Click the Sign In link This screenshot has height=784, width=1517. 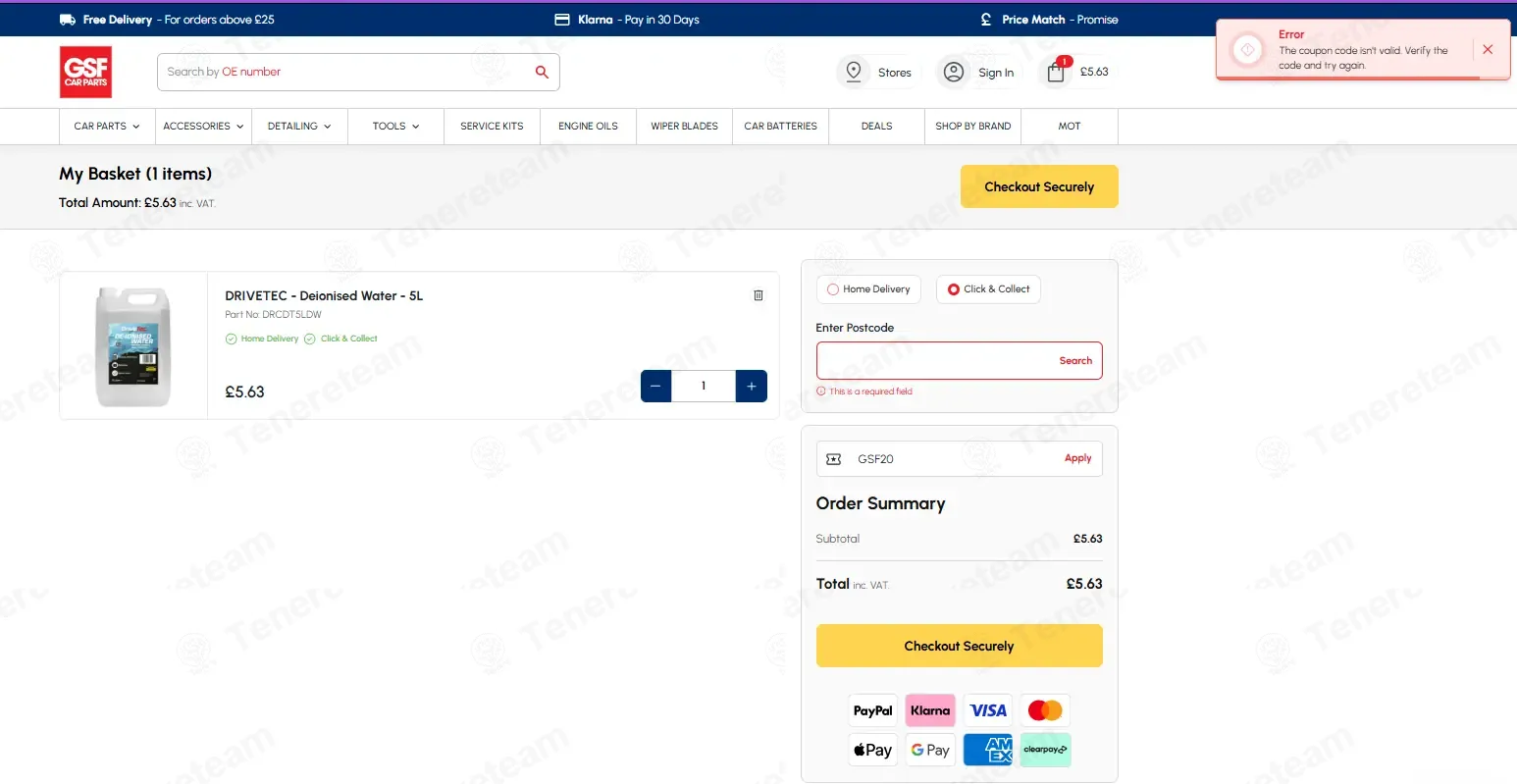[x=996, y=73]
